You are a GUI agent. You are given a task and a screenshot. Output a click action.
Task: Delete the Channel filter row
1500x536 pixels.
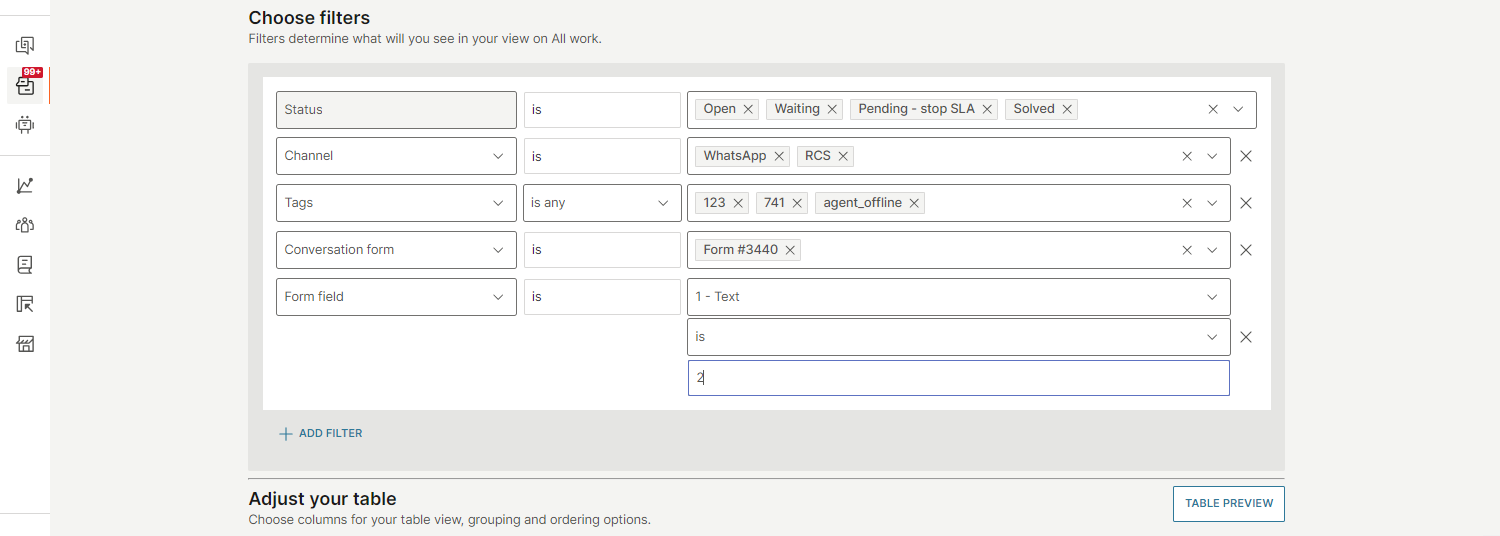(x=1246, y=156)
